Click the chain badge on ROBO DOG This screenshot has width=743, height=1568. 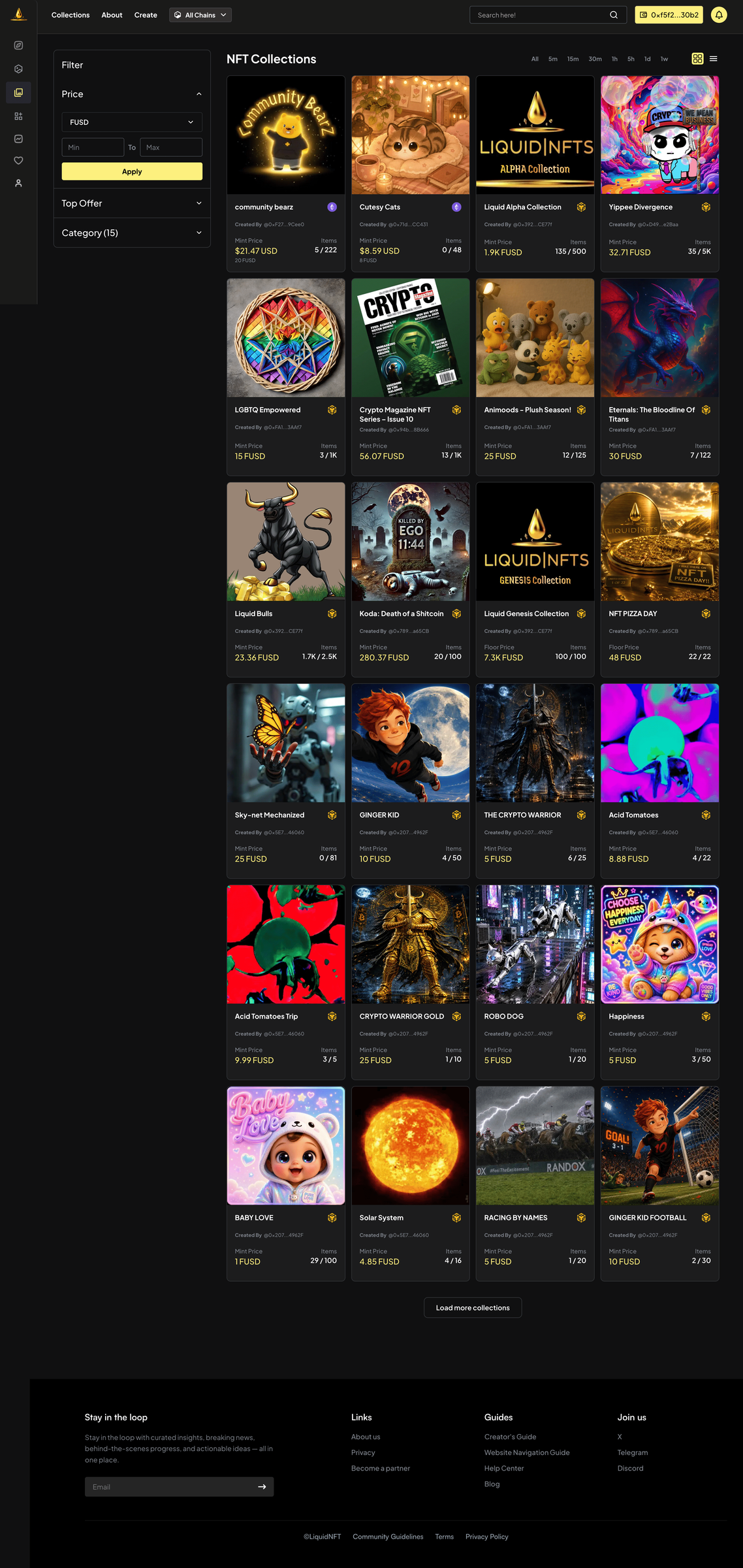coord(581,1016)
